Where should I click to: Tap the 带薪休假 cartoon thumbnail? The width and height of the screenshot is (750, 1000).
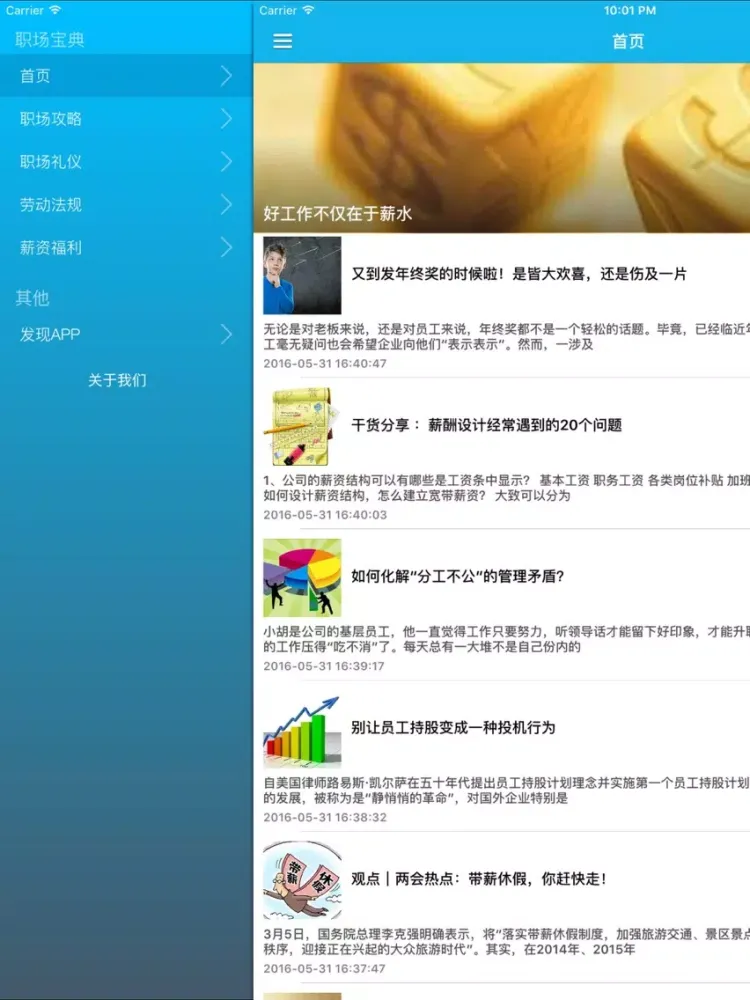[x=302, y=880]
